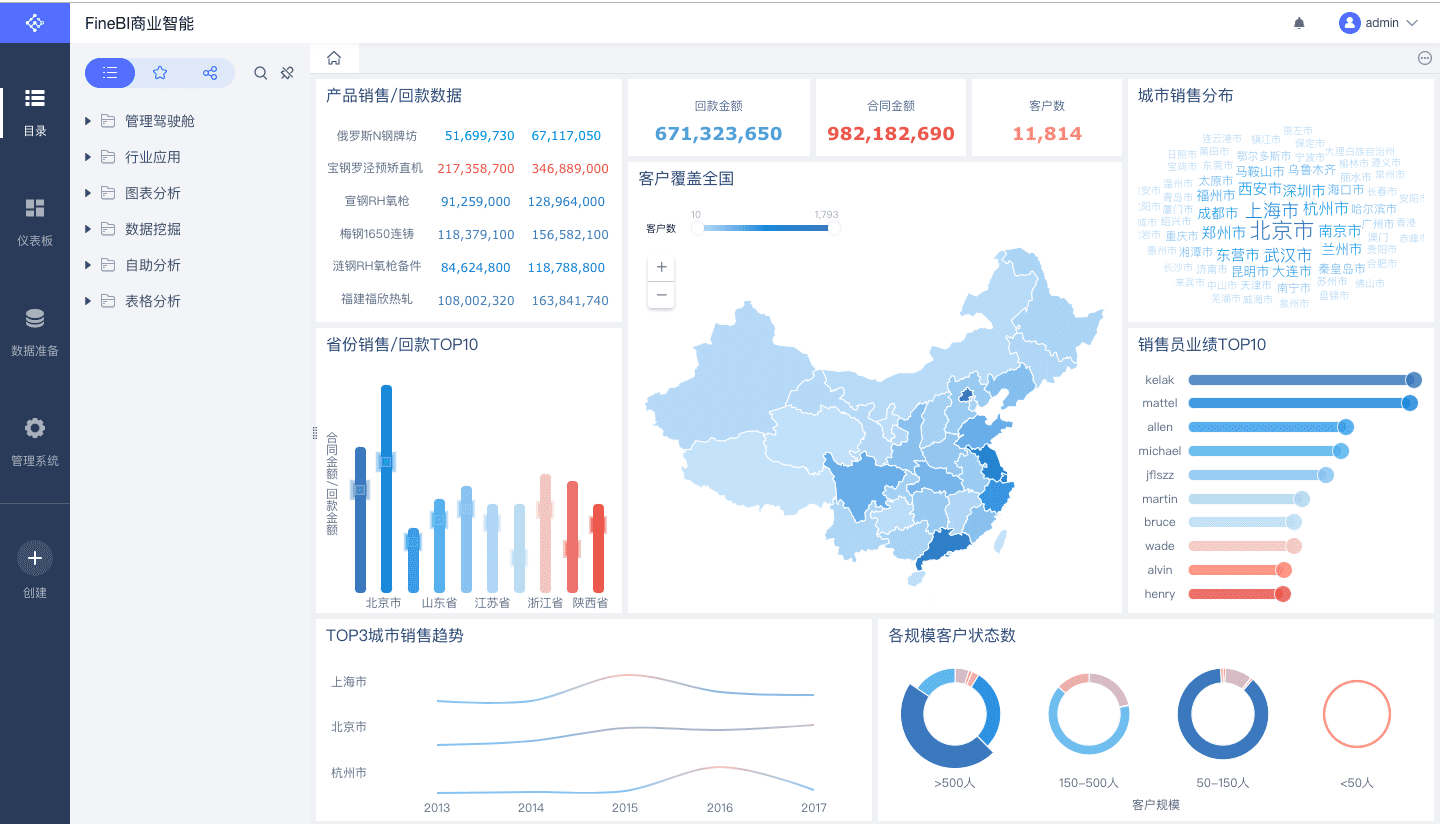Click the value 346,889,000
Image resolution: width=1440 pixels, height=824 pixels.
[x=570, y=169]
